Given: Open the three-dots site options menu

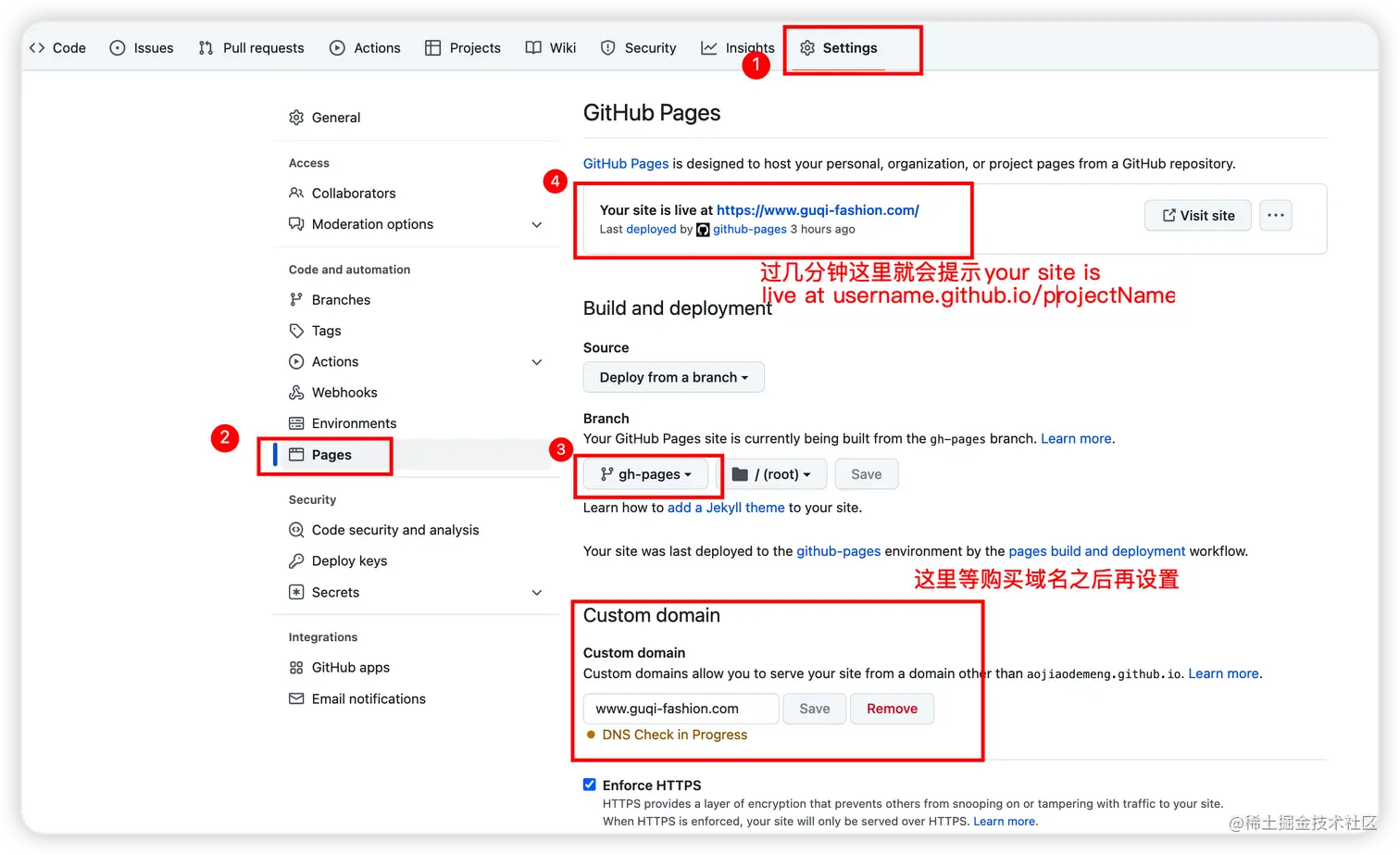Looking at the screenshot, I should tap(1276, 216).
